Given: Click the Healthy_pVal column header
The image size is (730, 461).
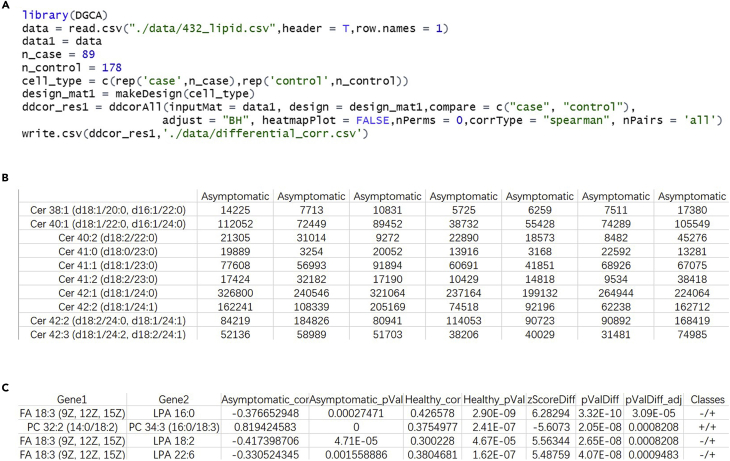Looking at the screenshot, I should [x=494, y=400].
